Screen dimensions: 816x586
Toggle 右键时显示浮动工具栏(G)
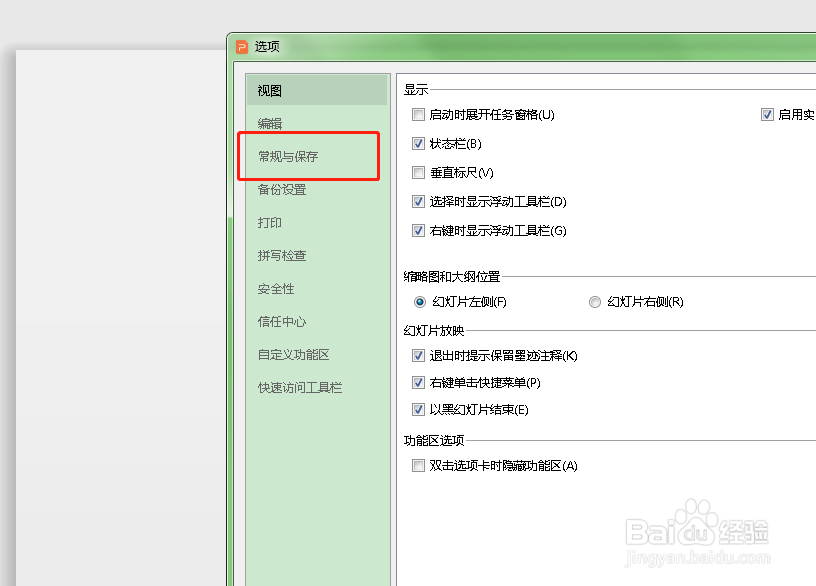[418, 231]
